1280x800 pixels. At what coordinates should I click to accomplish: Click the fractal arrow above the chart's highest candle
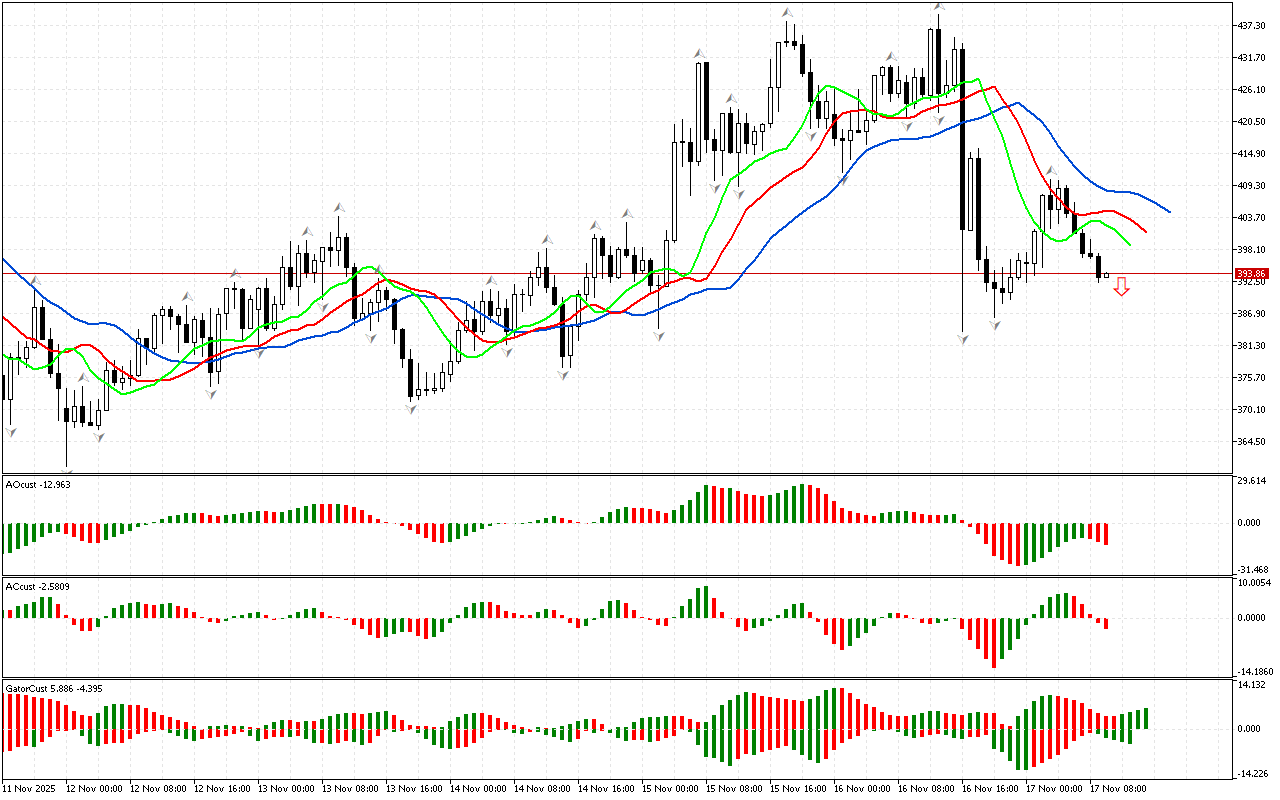939,6
